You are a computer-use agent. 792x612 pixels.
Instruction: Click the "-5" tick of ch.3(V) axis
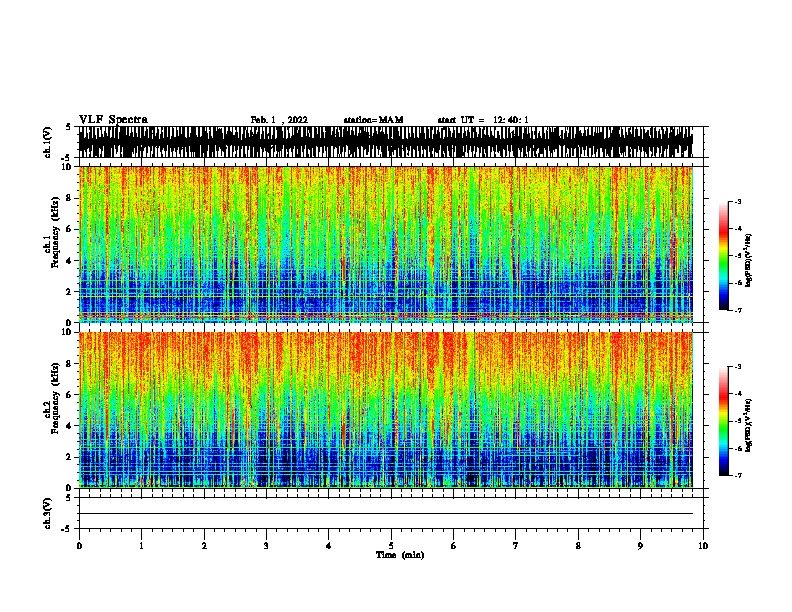65,529
